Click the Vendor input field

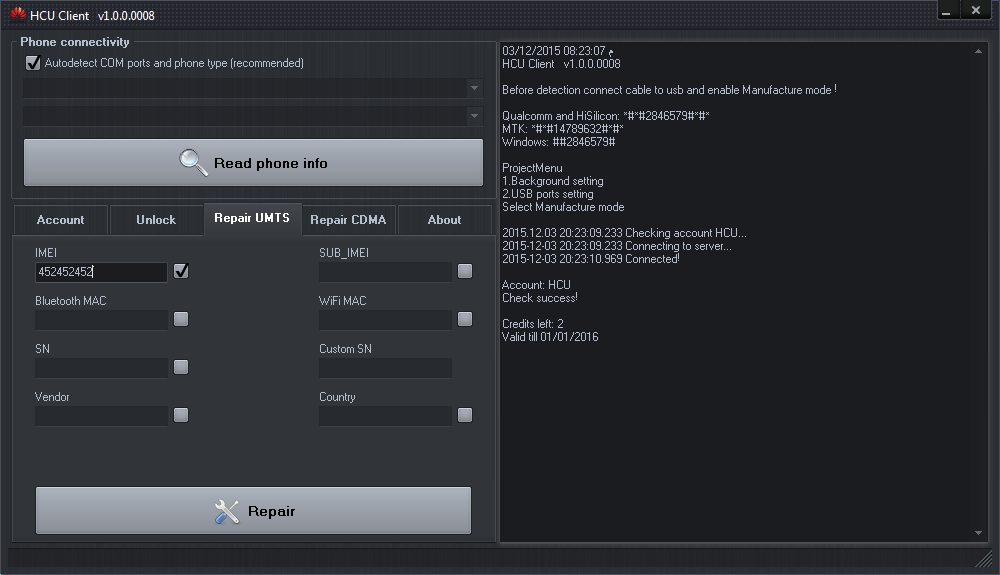click(x=101, y=416)
